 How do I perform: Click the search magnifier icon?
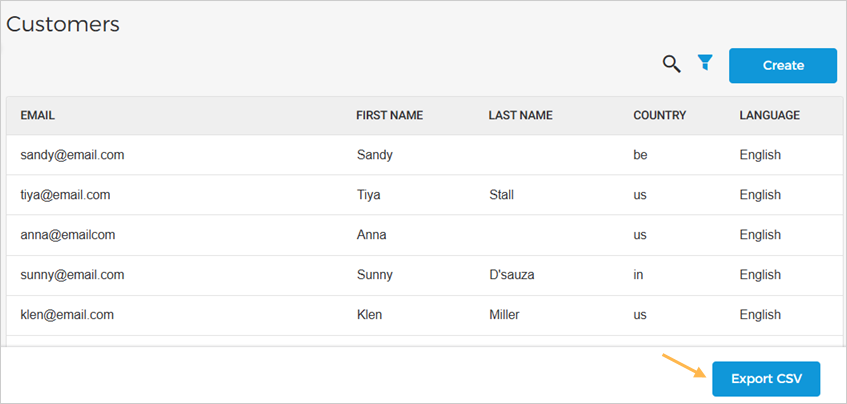[672, 65]
